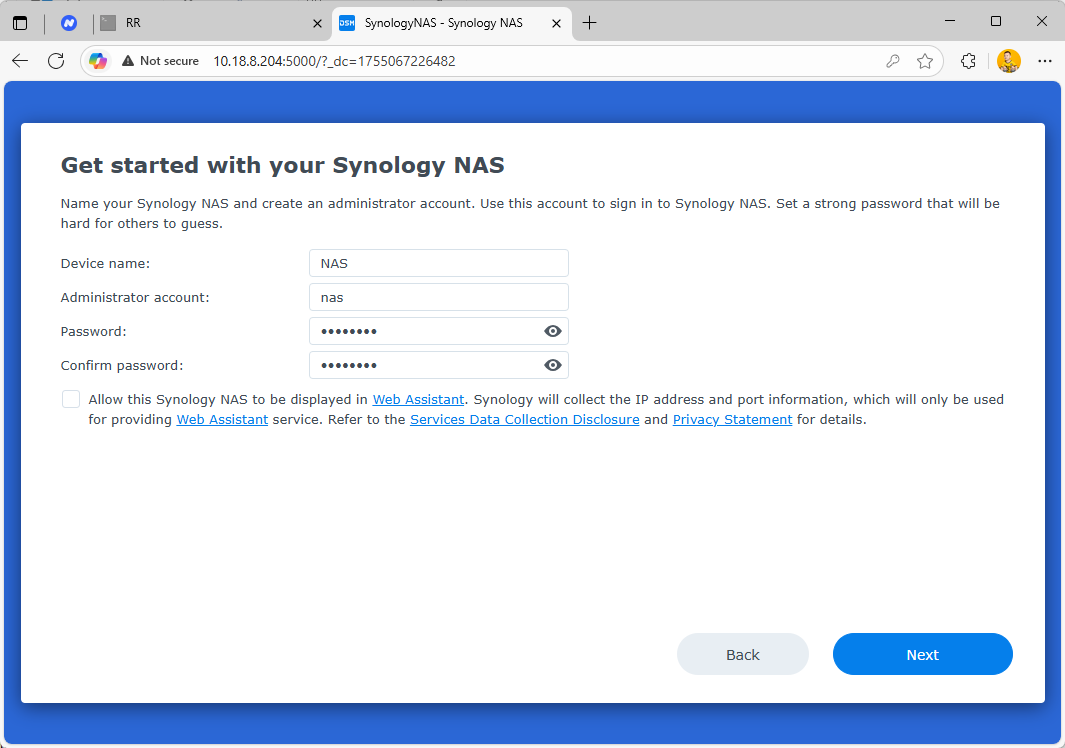Show the Password field contents
Screen dimensions: 1065x748
coord(553,331)
